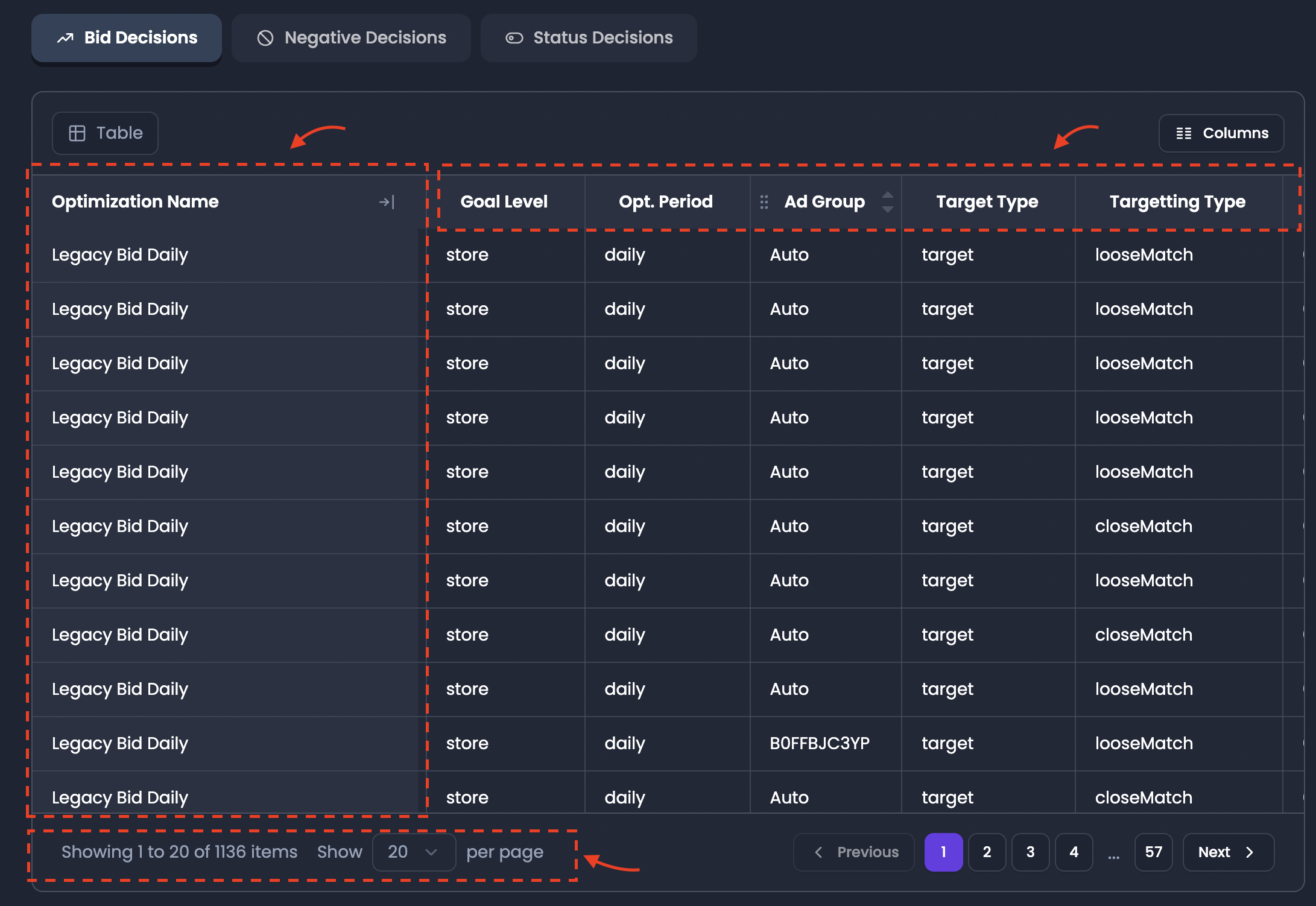1316x906 pixels.
Task: Click the Target Type column header
Action: click(987, 202)
